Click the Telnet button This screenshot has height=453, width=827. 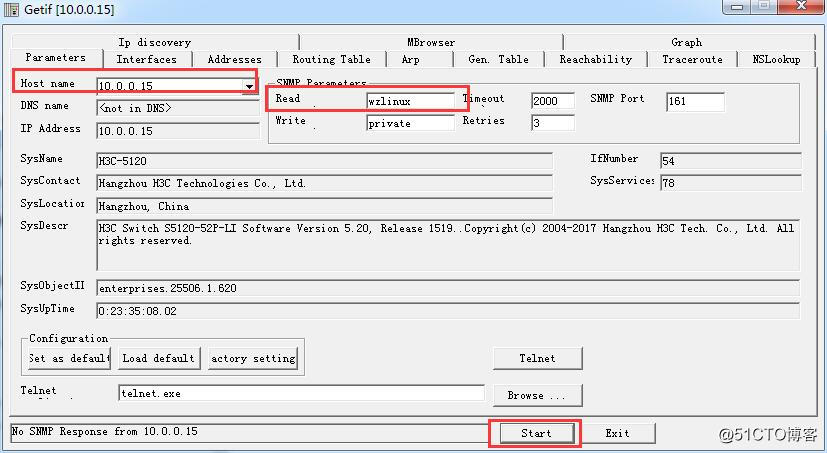point(537,358)
